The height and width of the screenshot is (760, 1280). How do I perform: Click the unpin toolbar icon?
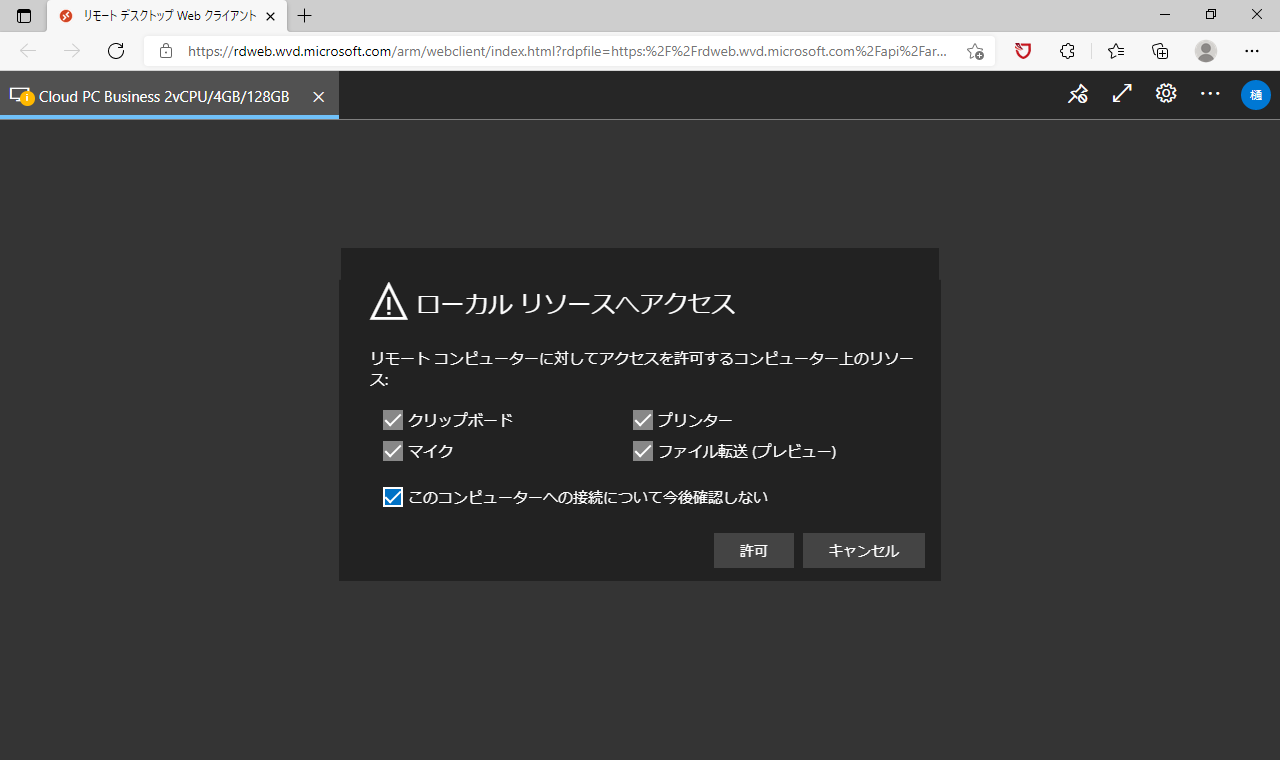1077,94
